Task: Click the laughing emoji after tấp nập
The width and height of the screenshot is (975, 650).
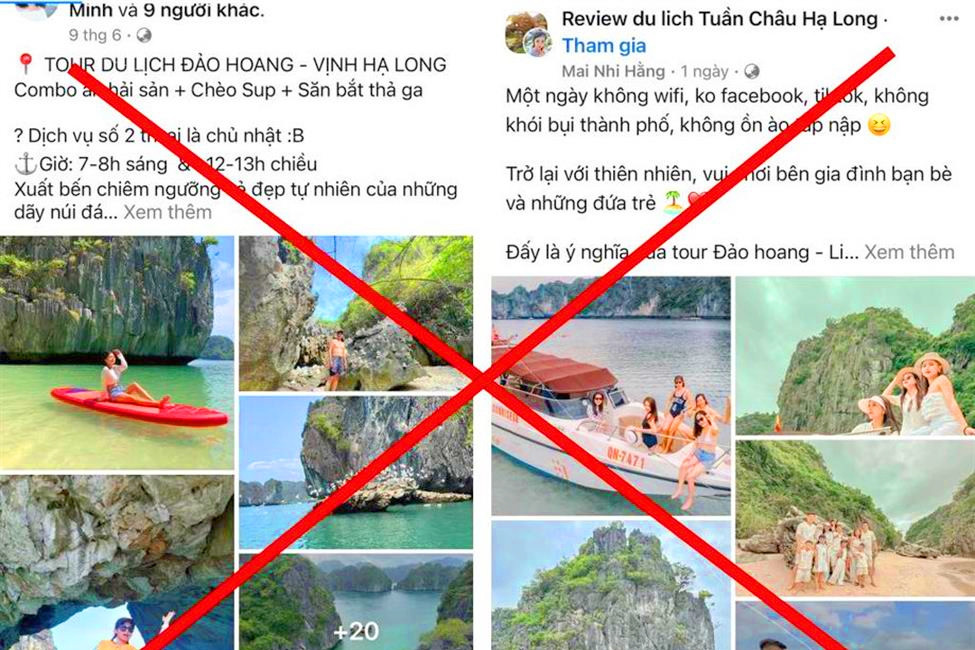Action: pyautogui.click(x=879, y=125)
